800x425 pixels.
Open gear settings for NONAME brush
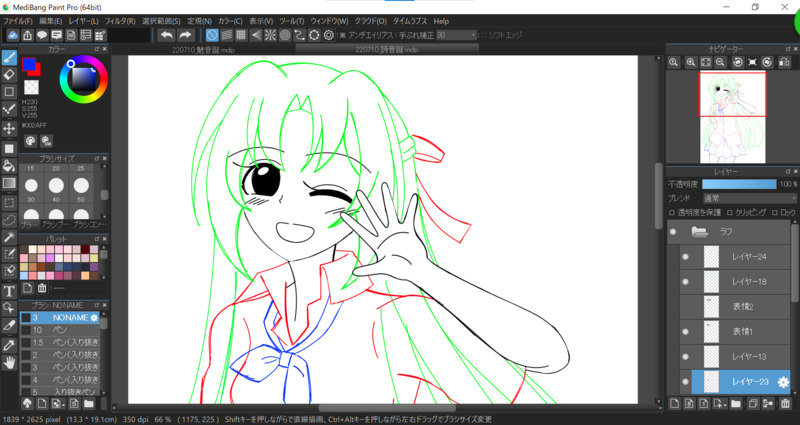(94, 317)
